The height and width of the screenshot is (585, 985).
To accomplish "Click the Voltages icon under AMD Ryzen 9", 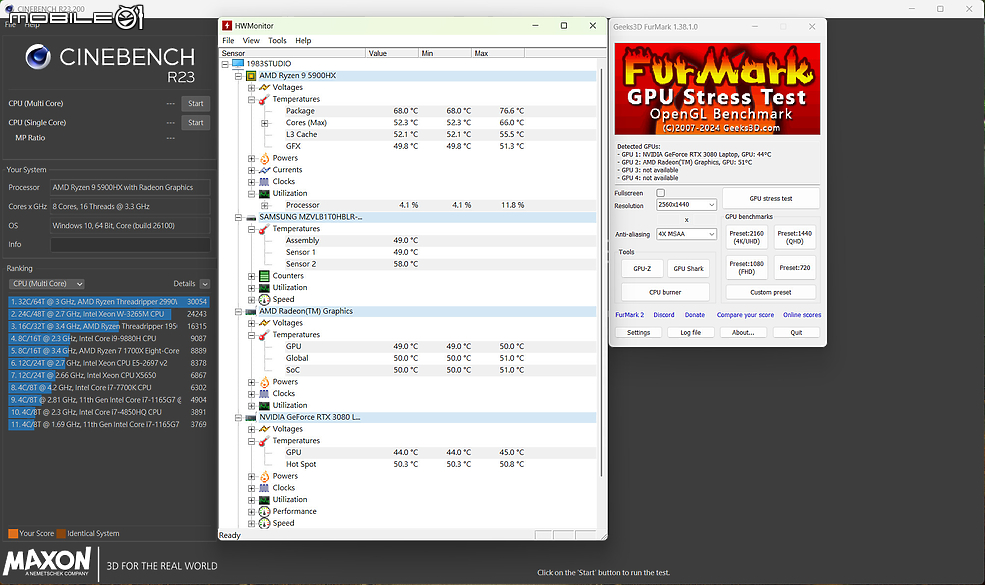I will (x=264, y=87).
